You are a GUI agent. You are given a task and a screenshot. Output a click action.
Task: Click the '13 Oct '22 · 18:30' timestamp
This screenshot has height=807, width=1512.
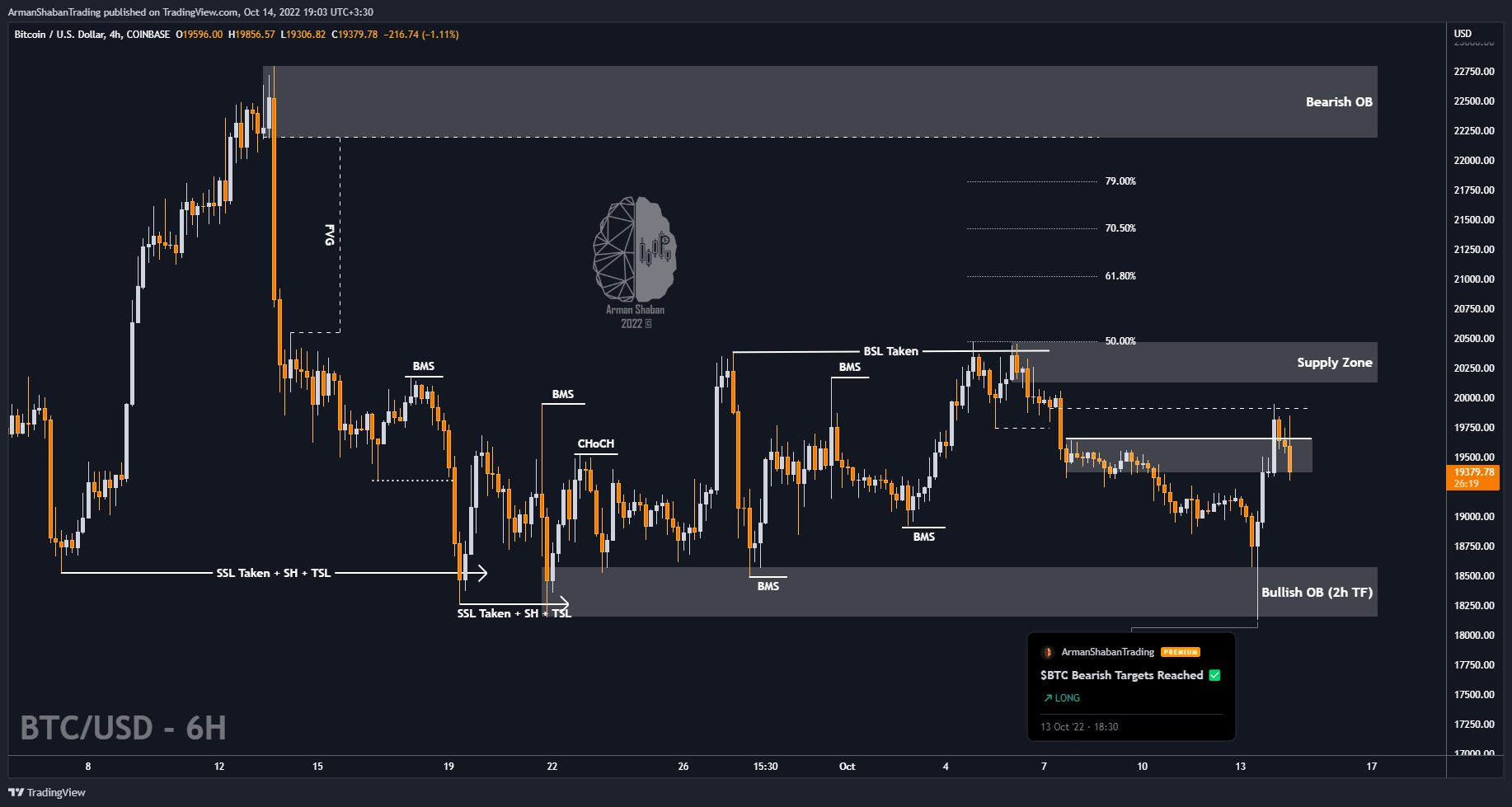point(1079,727)
